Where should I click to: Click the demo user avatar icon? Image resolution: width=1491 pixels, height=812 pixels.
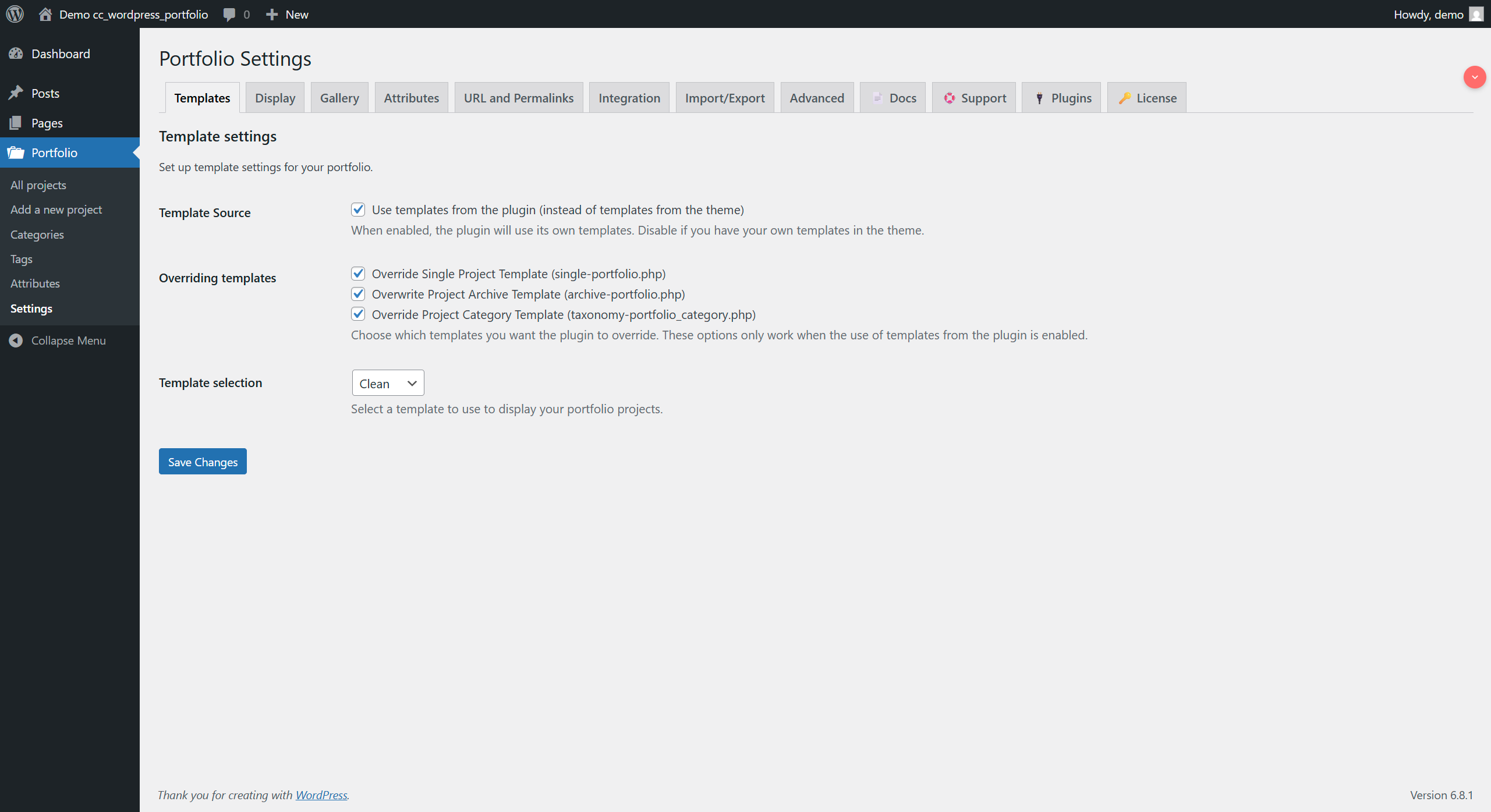point(1476,14)
